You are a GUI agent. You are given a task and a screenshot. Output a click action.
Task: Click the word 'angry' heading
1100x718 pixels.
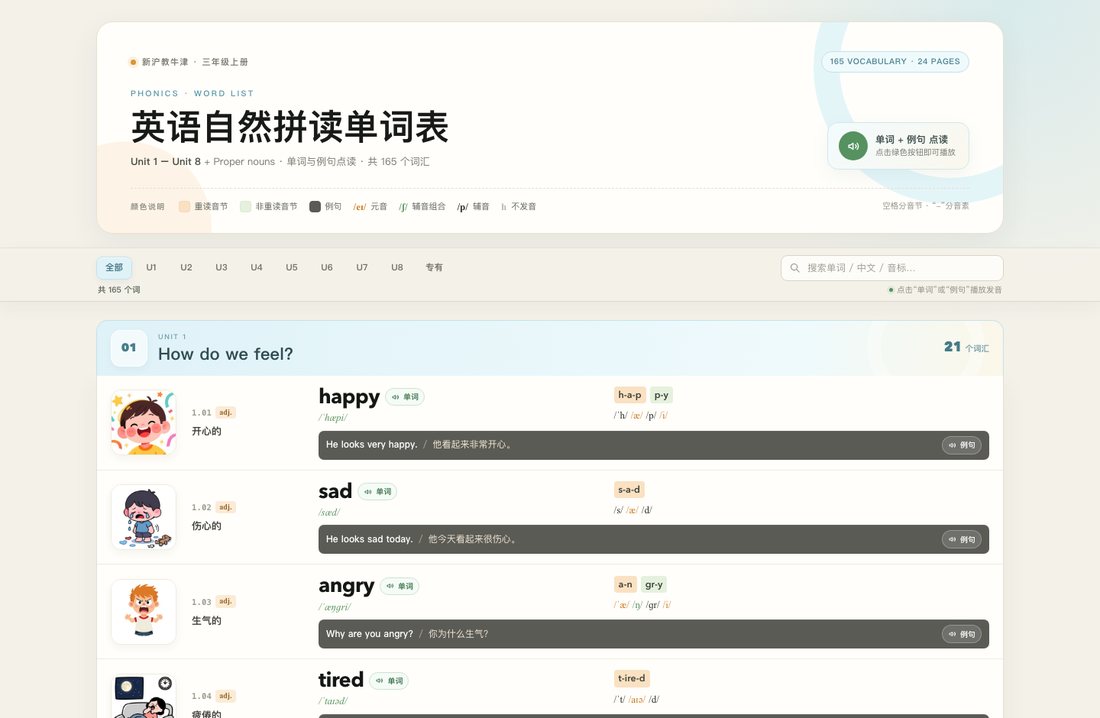coord(347,586)
